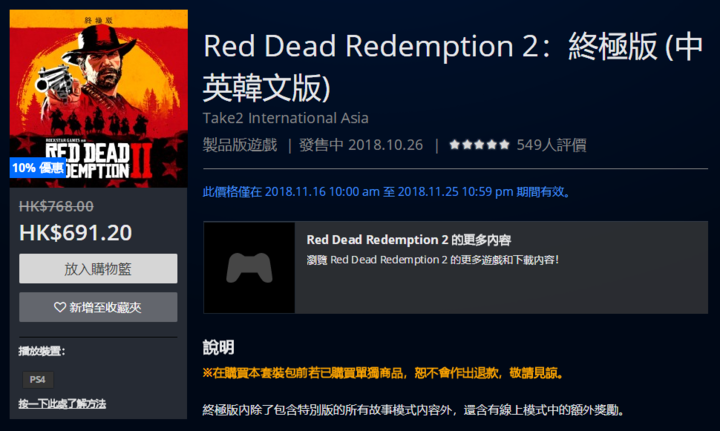The width and height of the screenshot is (720, 431).
Task: Click the heart icon on wishlist button
Action: coord(60,307)
